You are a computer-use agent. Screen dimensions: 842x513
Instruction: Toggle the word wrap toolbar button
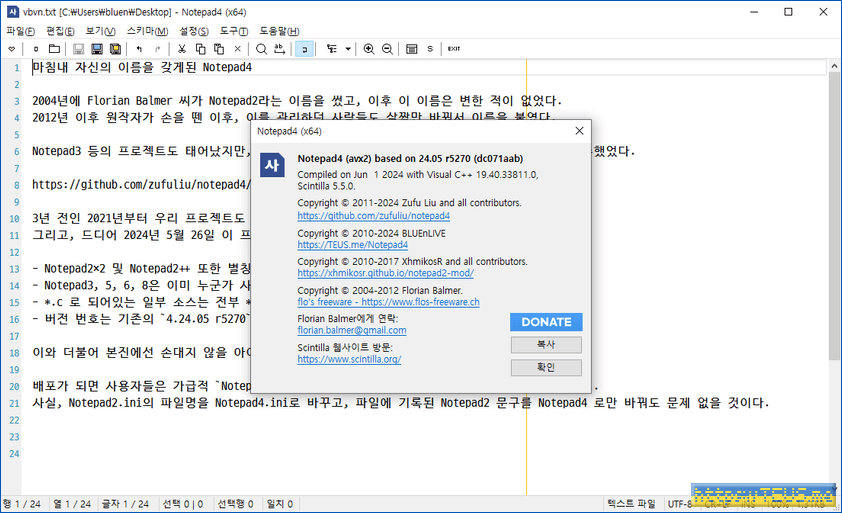pyautogui.click(x=304, y=49)
